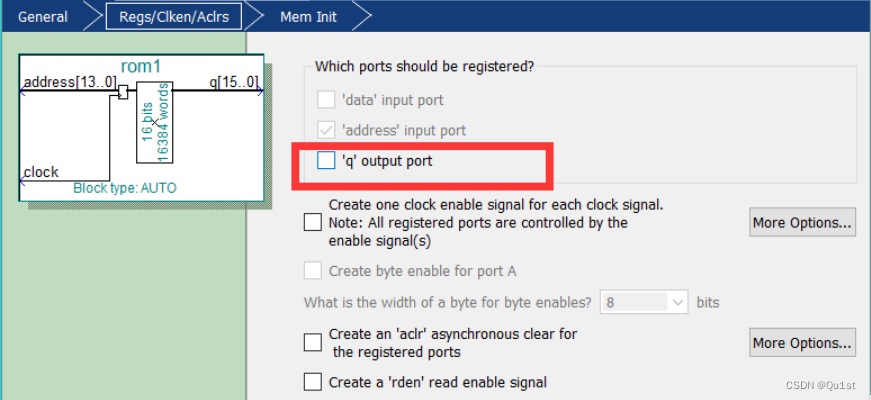This screenshot has height=400, width=871.
Task: Click the clock input port in the diagram
Action: pyautogui.click(x=42, y=172)
